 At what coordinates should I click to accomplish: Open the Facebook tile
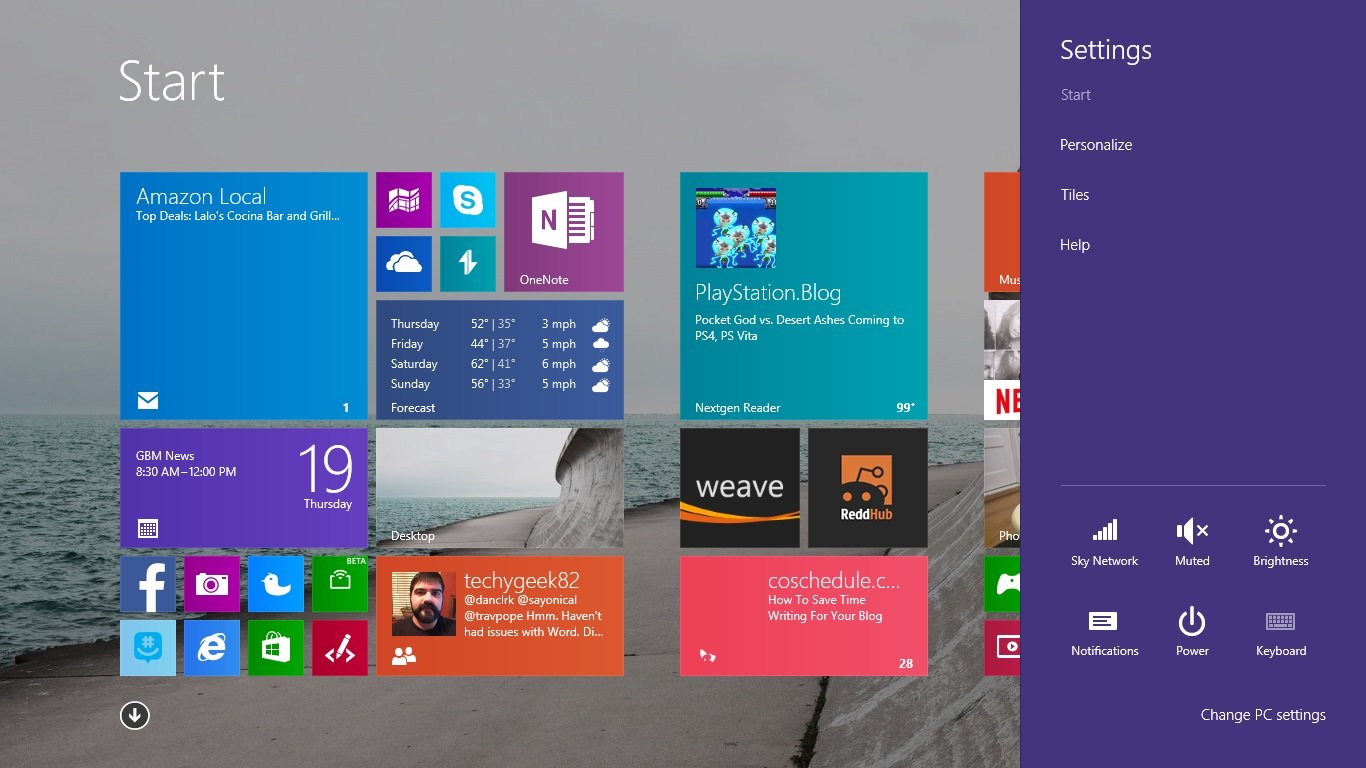(148, 584)
